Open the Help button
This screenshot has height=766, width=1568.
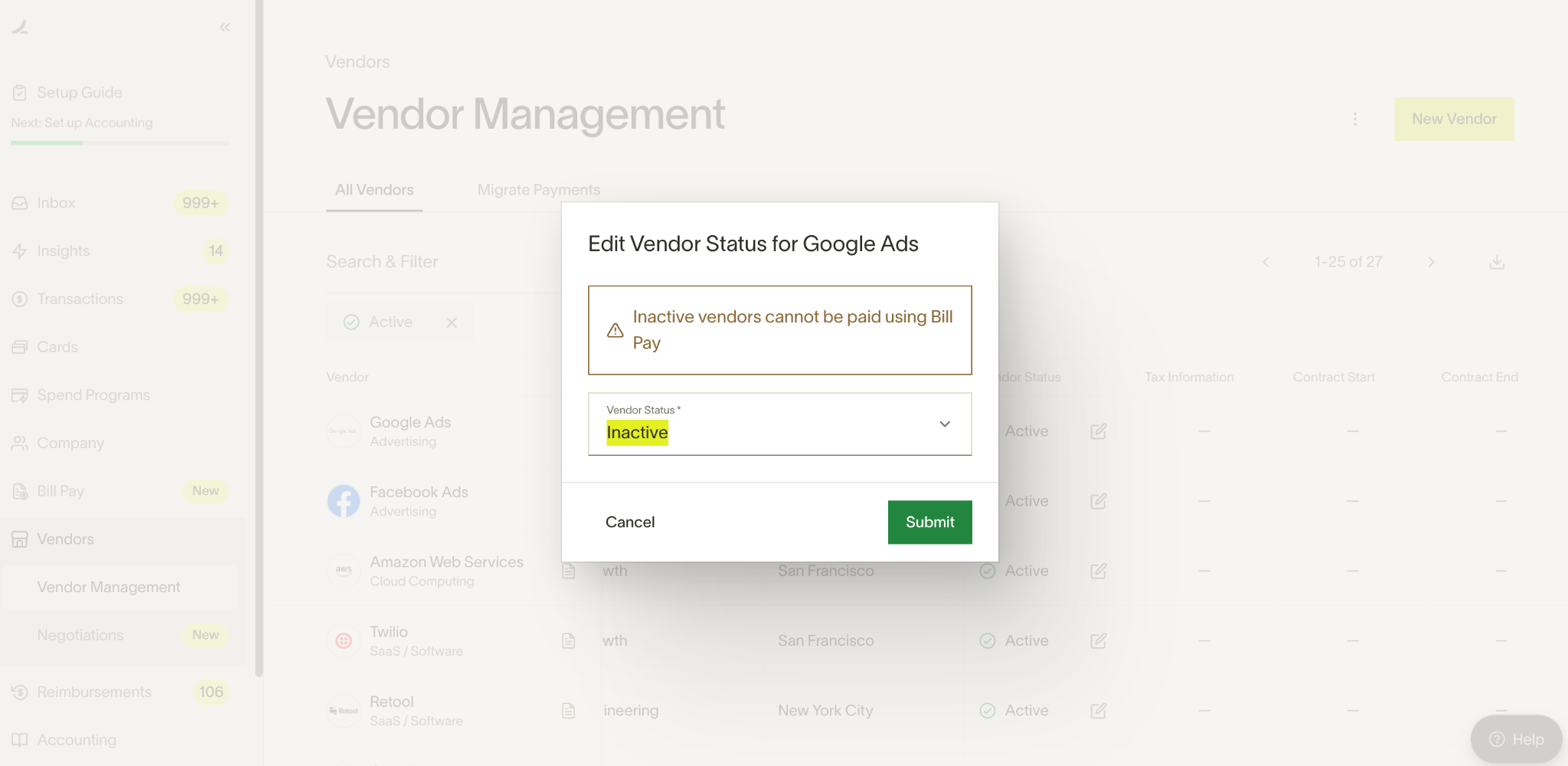(1516, 739)
